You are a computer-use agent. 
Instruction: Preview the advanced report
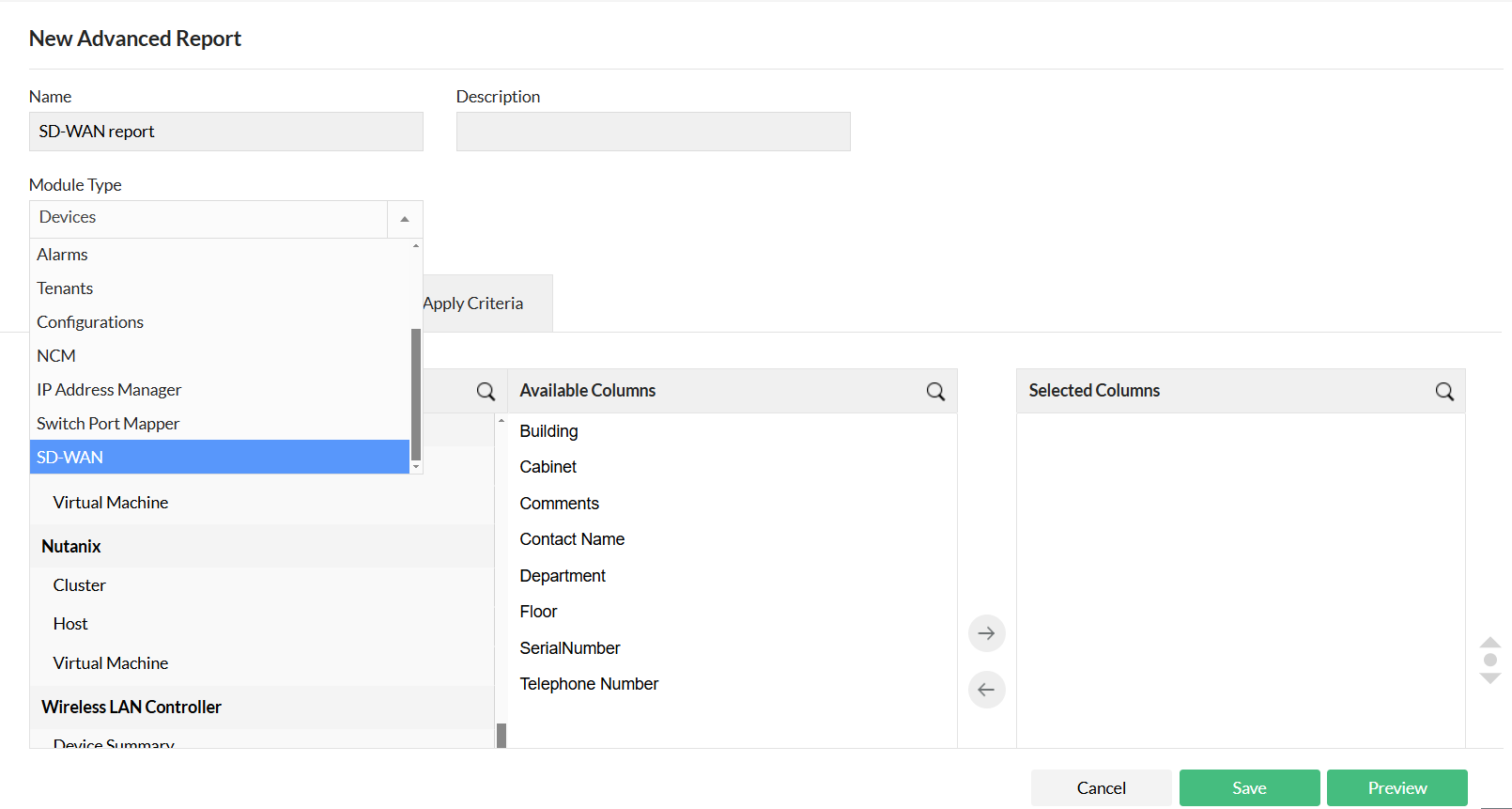tap(1396, 788)
